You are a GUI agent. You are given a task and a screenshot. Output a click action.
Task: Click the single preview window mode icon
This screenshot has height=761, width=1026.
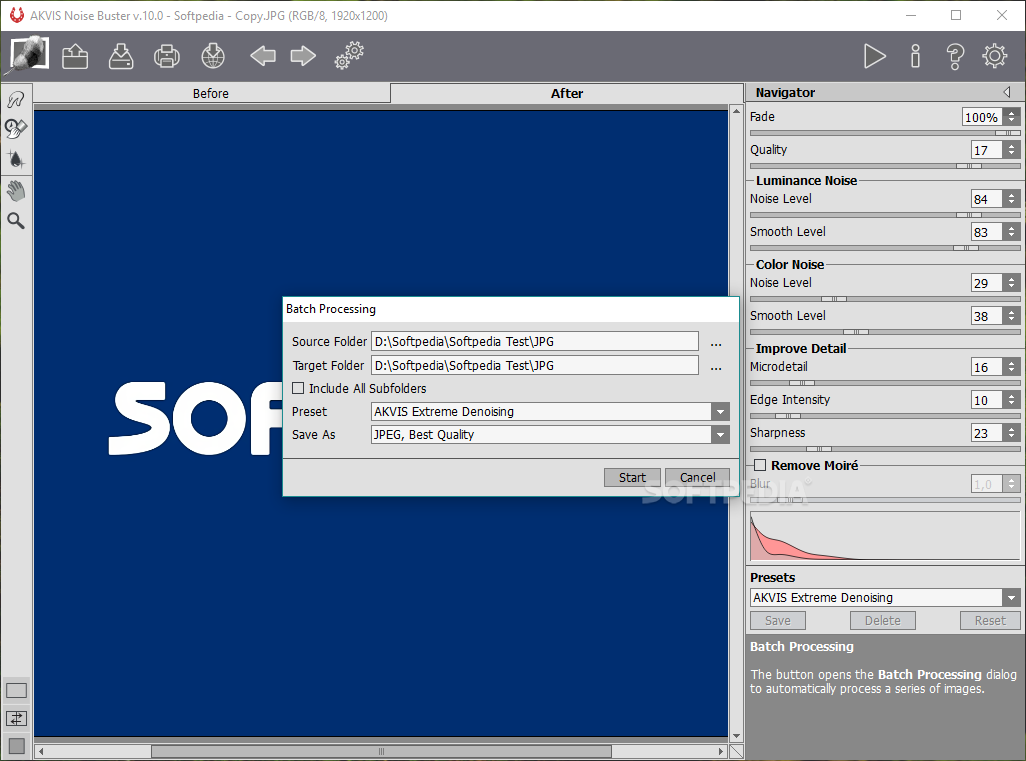tap(16, 690)
